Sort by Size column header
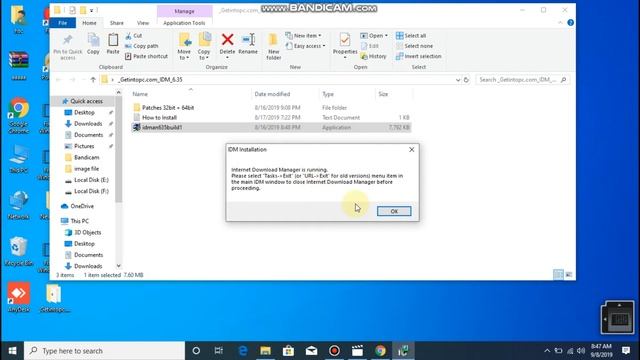 (x=383, y=94)
